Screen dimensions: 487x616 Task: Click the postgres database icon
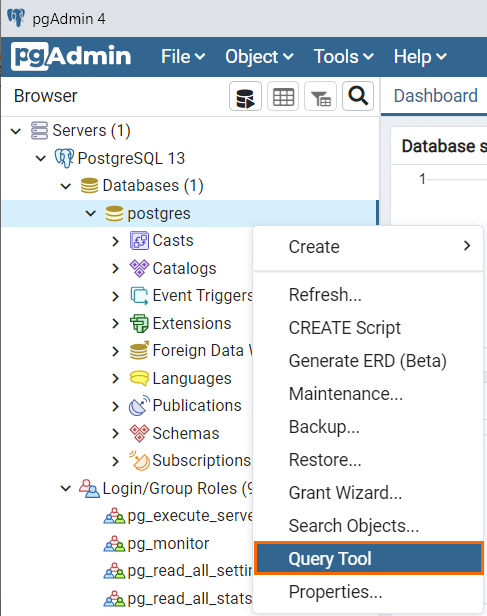(114, 213)
